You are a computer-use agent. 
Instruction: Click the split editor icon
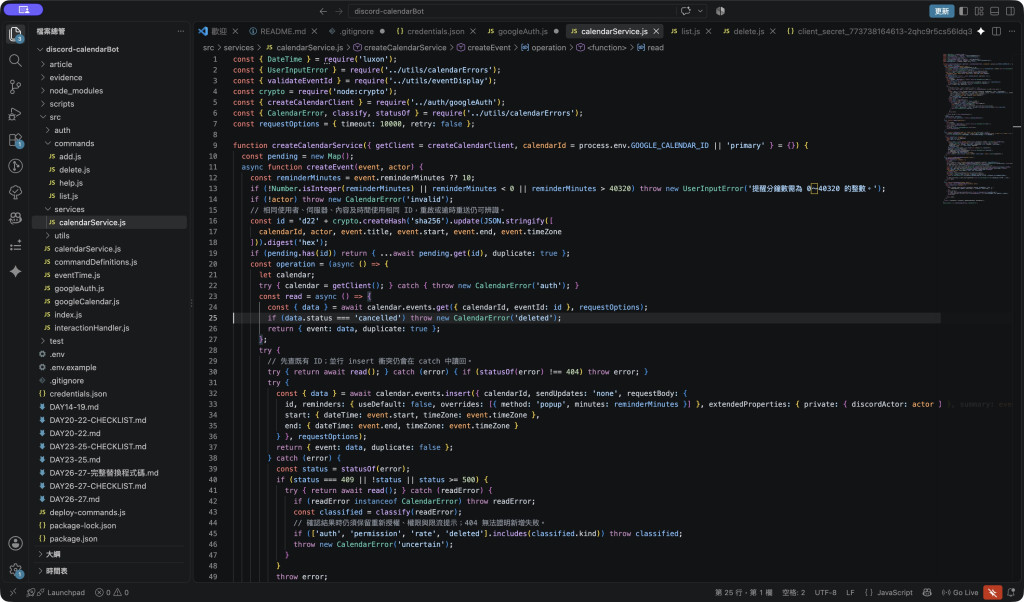click(x=996, y=31)
